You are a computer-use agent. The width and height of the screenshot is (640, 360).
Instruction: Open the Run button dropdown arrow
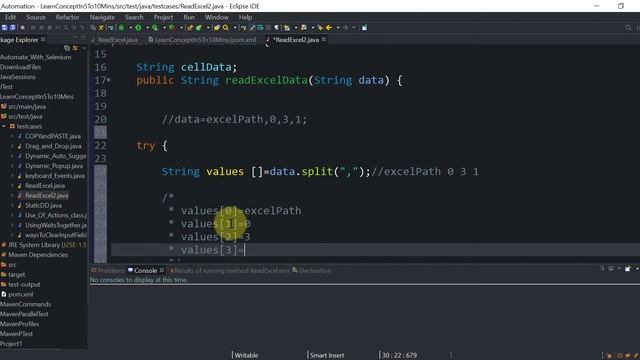[x=147, y=28]
